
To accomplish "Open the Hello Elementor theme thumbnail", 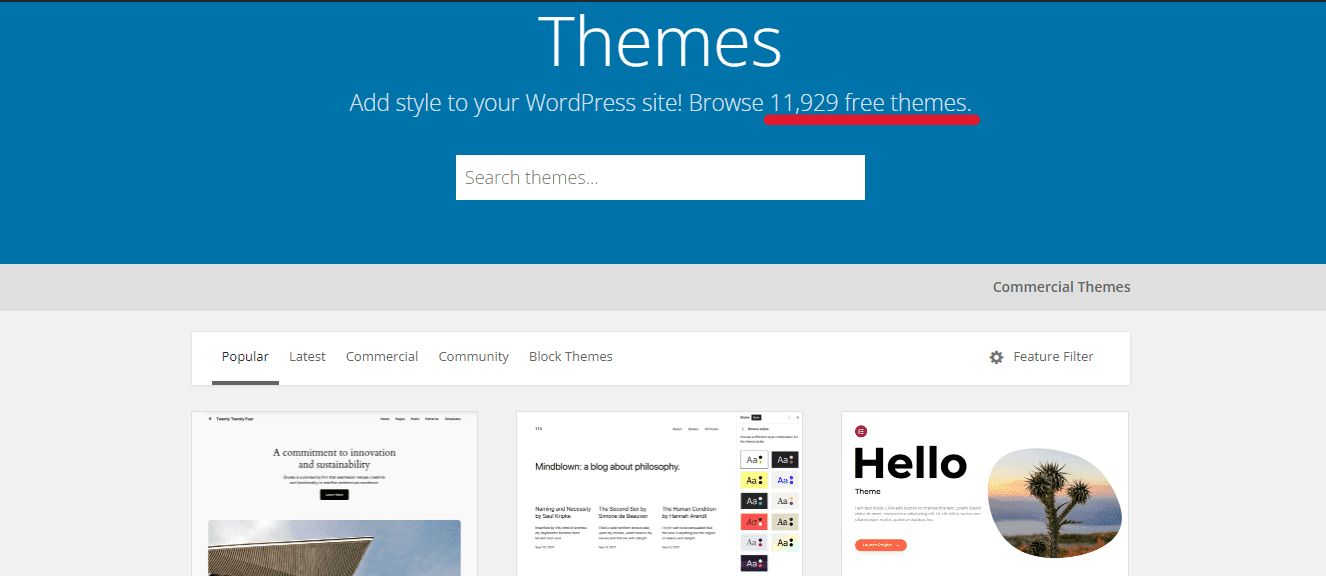I will [x=984, y=494].
